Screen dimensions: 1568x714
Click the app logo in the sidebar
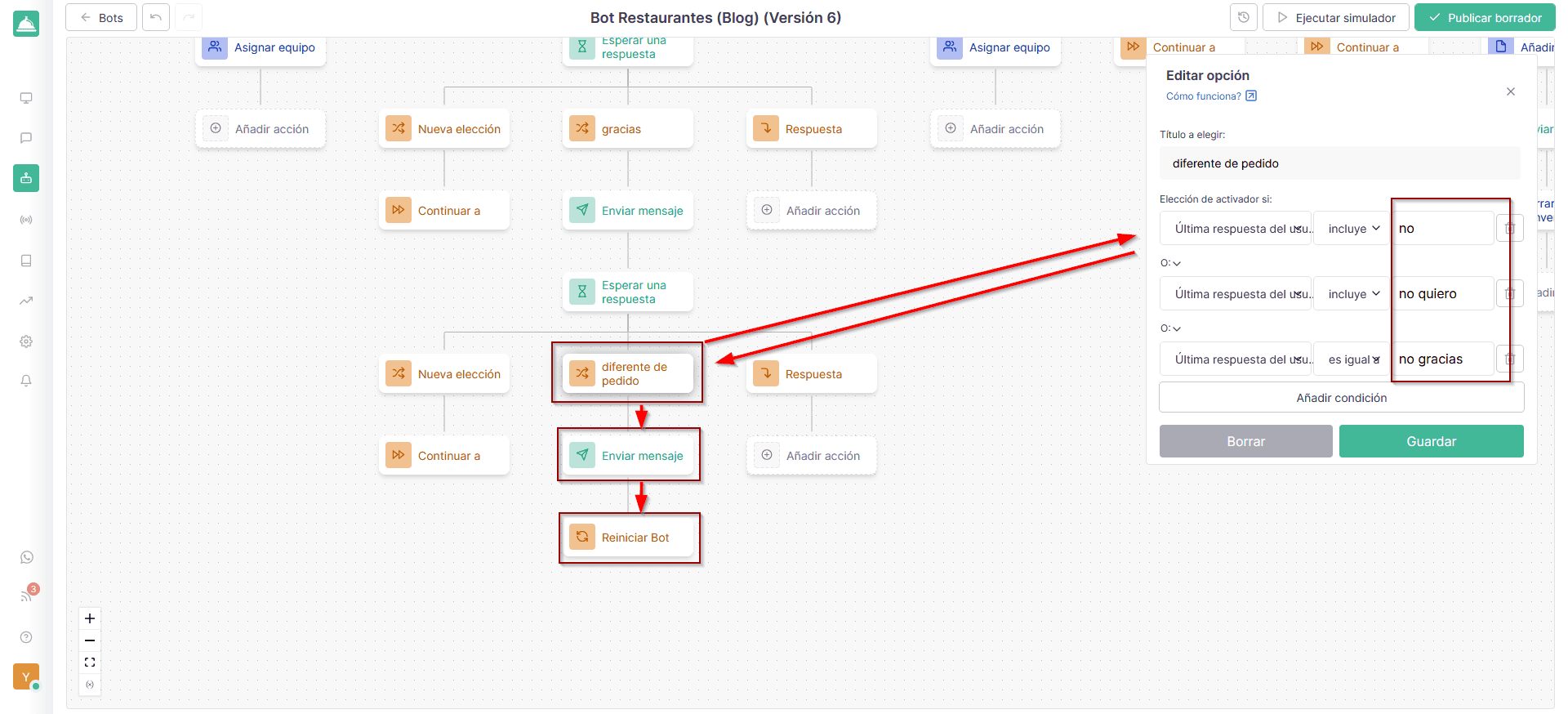[x=26, y=24]
